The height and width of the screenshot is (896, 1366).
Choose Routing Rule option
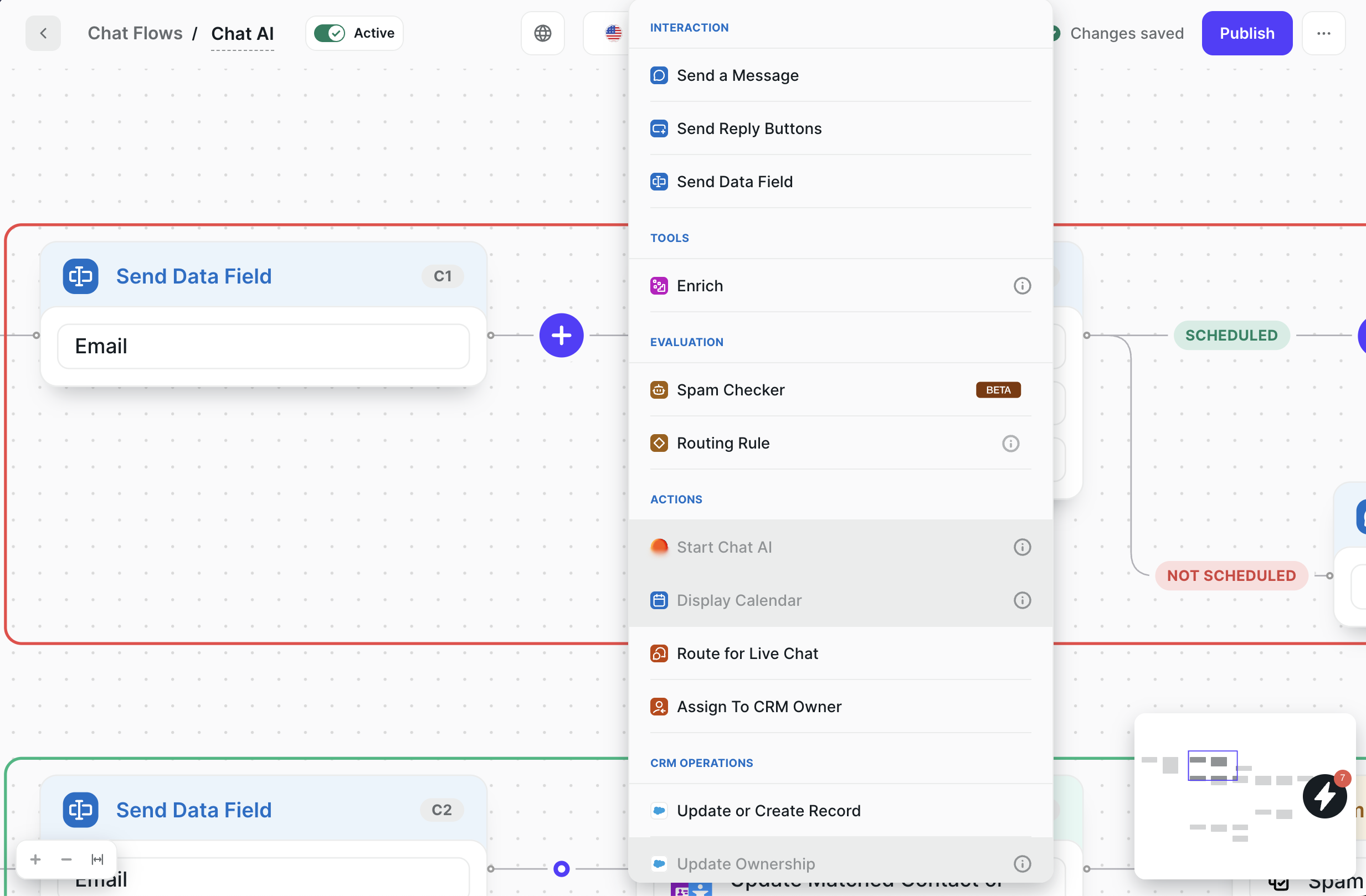coord(840,444)
